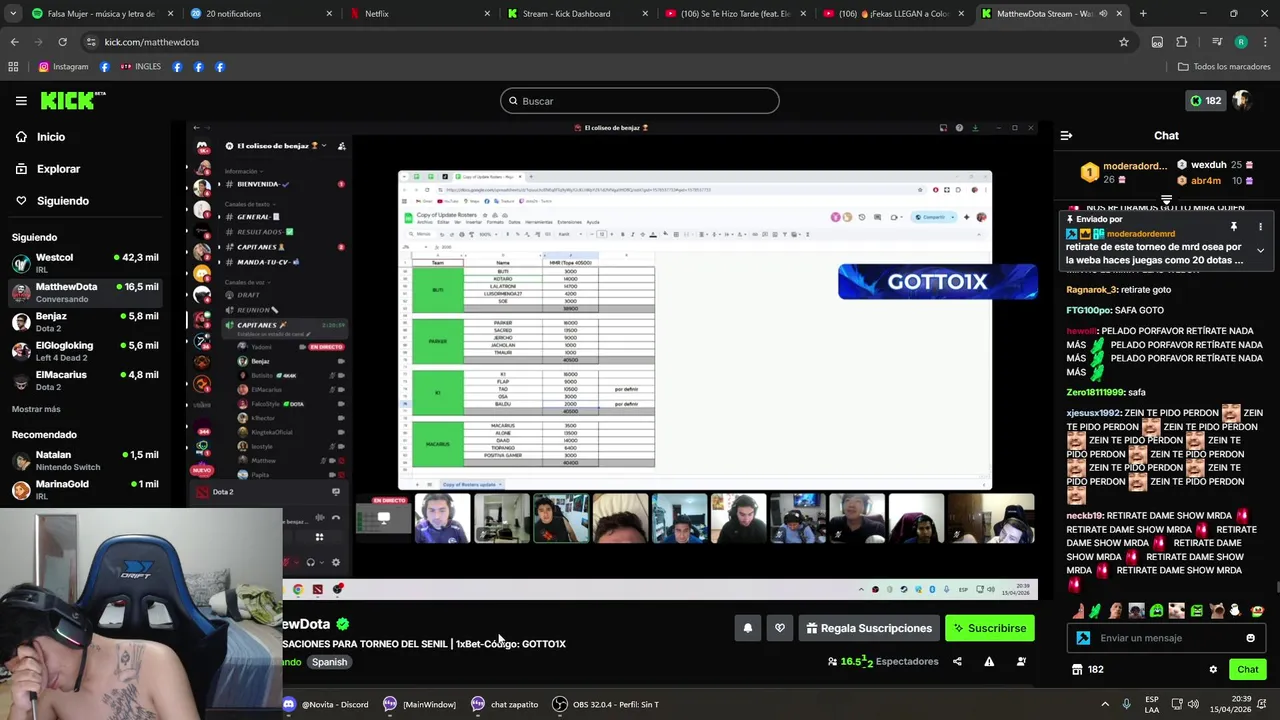Viewport: 1280px width, 720px height.
Task: Open Discord app in taskbar
Action: coord(326,704)
